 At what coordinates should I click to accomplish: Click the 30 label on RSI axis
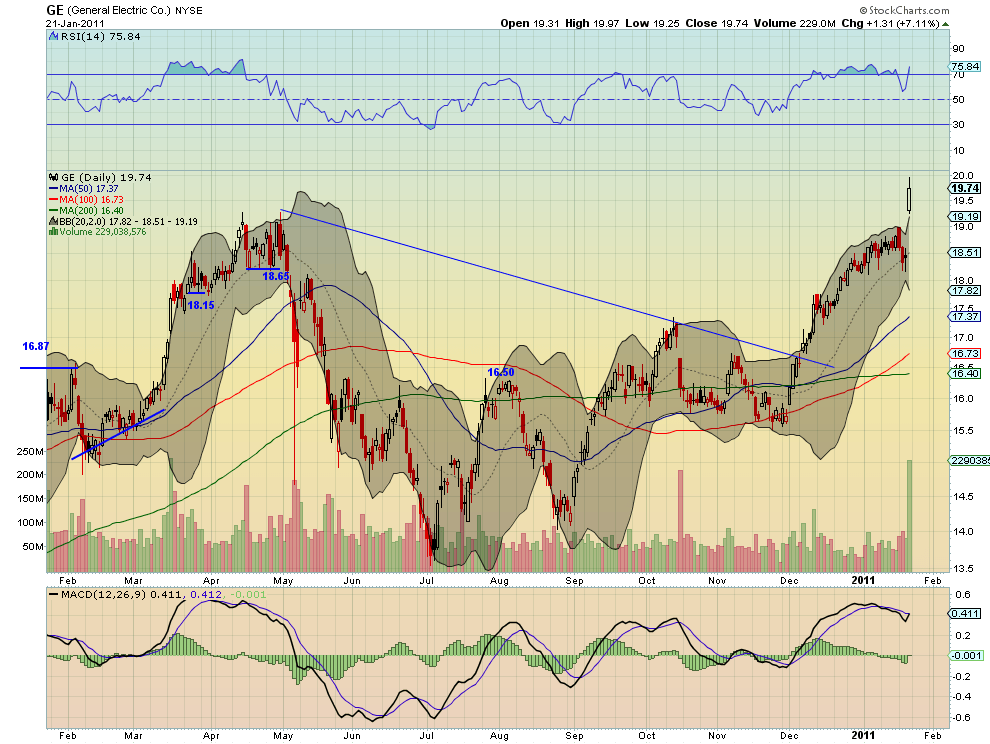pyautogui.click(x=958, y=124)
